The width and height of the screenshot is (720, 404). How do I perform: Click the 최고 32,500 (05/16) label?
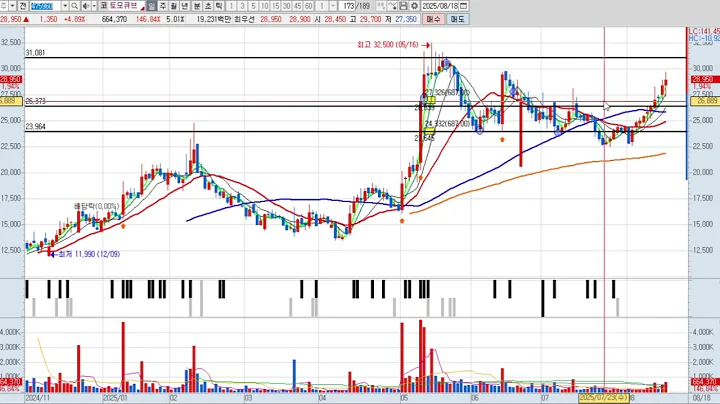tap(388, 45)
